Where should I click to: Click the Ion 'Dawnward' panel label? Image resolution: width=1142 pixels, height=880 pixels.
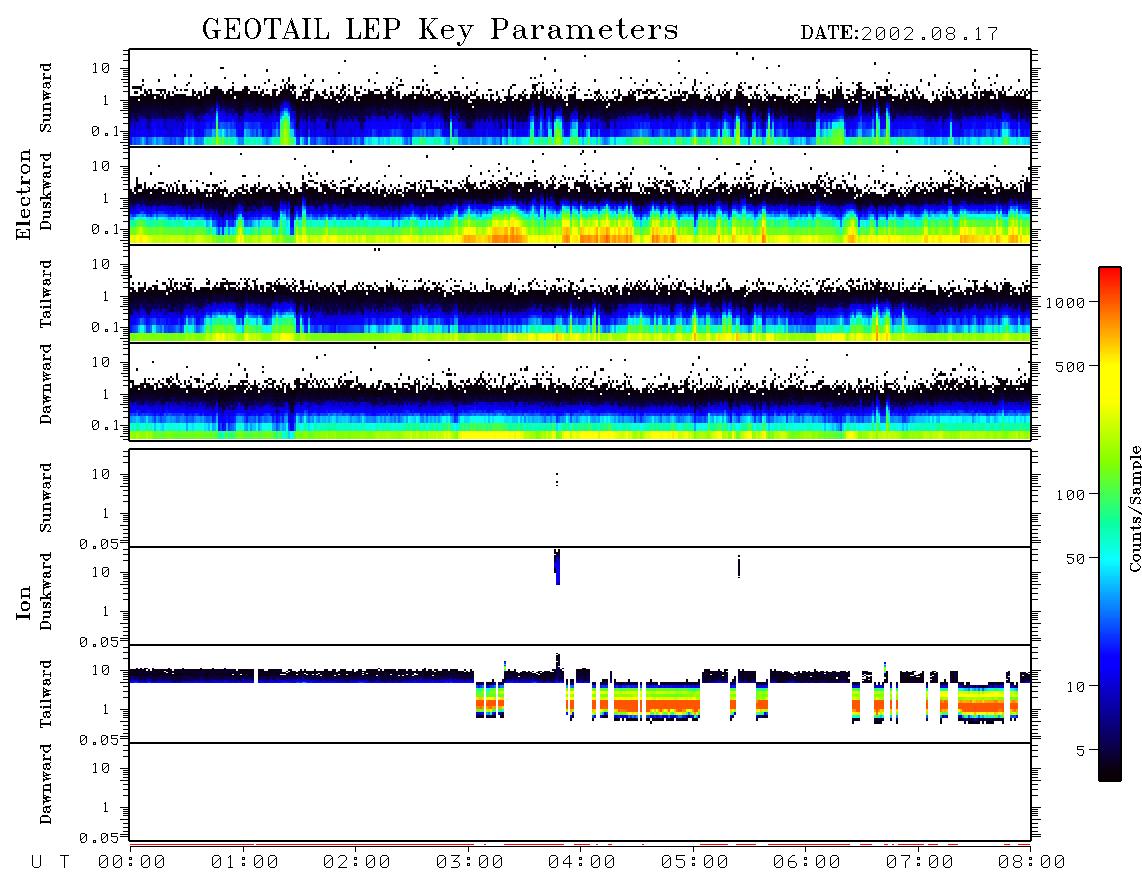click(46, 784)
